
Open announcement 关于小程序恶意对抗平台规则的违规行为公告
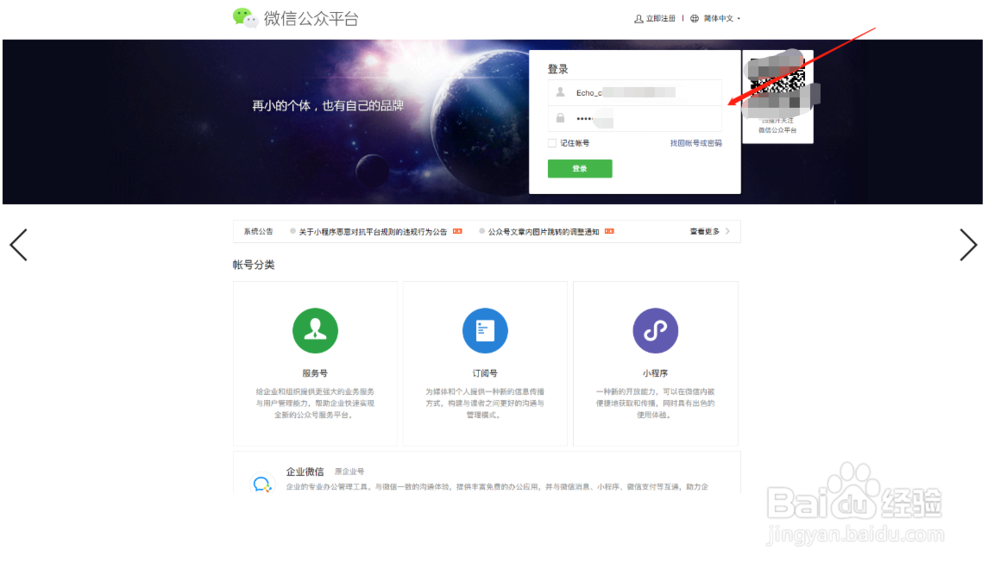[x=373, y=232]
